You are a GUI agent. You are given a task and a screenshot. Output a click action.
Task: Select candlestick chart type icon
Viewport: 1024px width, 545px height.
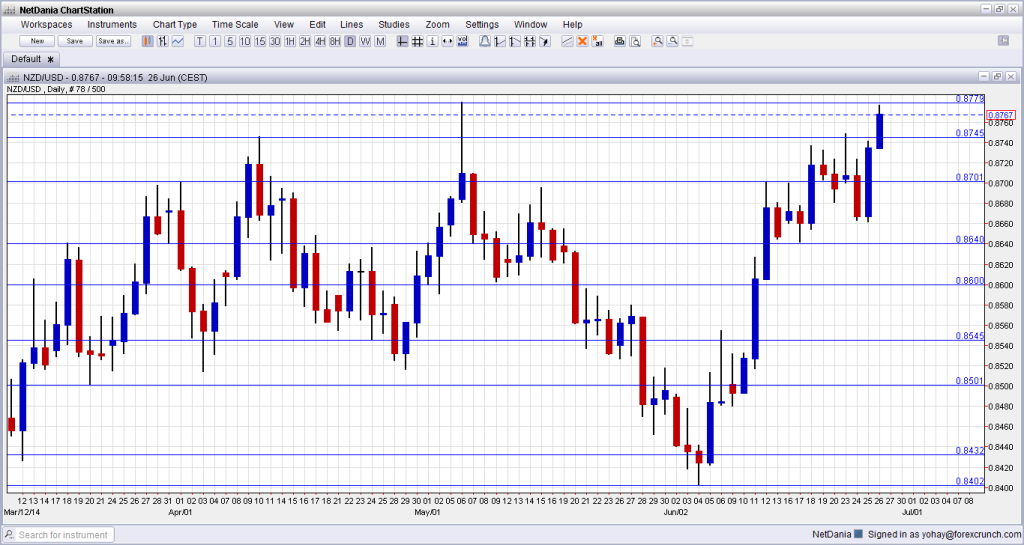tap(148, 41)
